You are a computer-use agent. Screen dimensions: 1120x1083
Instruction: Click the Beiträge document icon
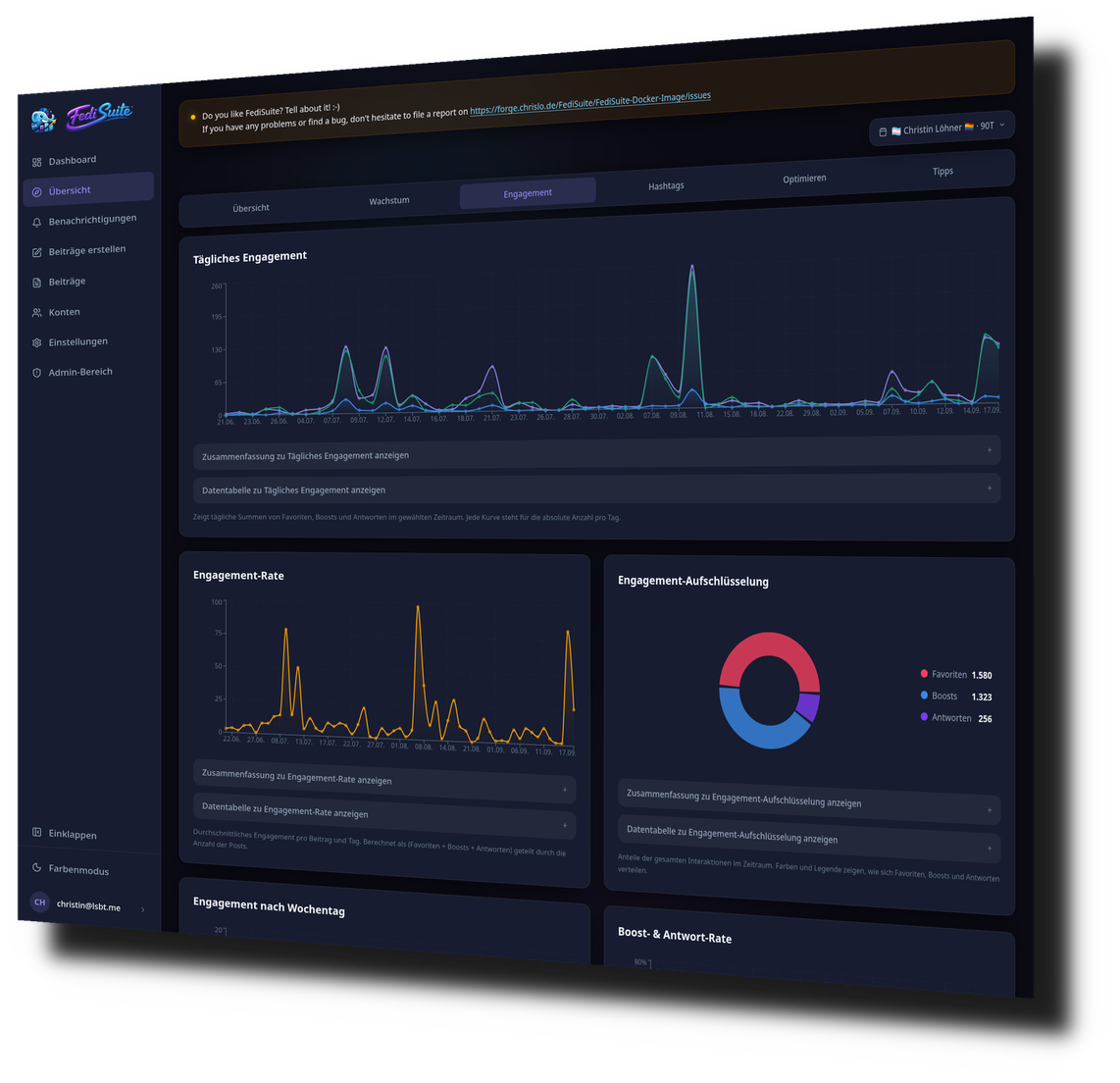pos(36,283)
